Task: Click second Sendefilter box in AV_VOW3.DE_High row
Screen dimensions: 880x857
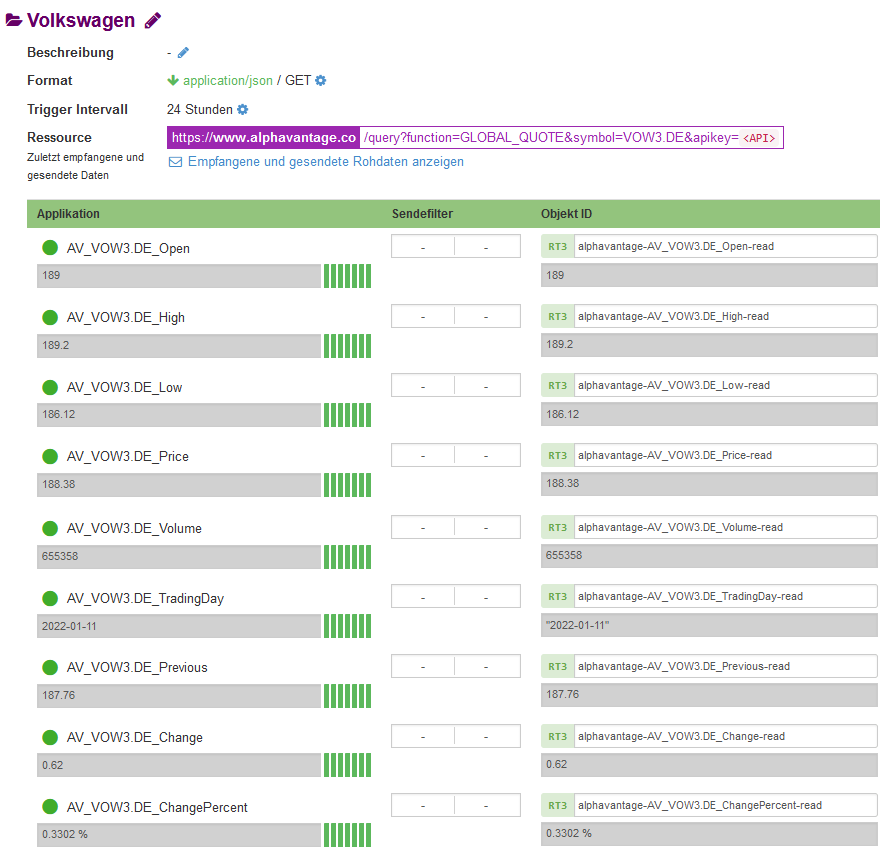Action: [487, 317]
